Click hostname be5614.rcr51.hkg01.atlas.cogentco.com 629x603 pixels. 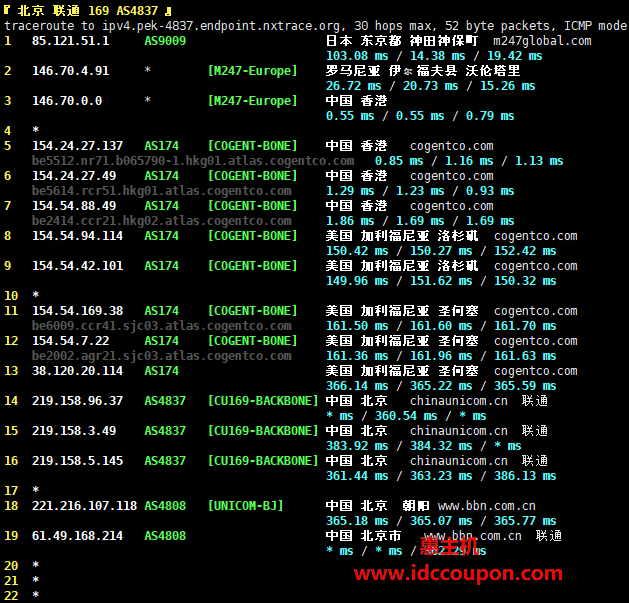(x=162, y=191)
